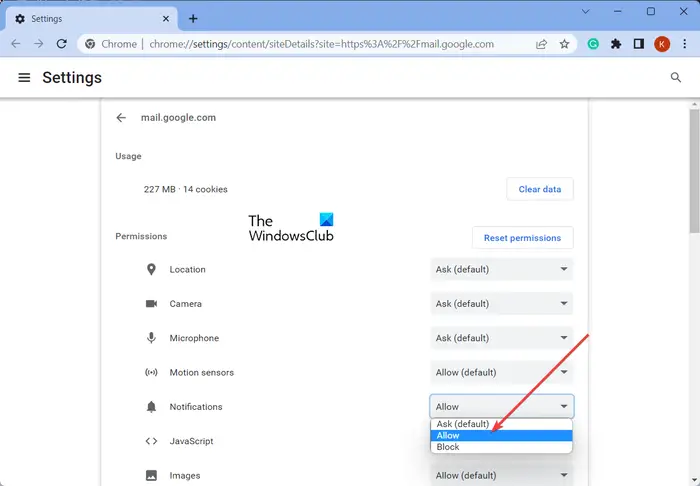Click the Chrome logo in address bar
700x486 pixels.
[x=90, y=44]
